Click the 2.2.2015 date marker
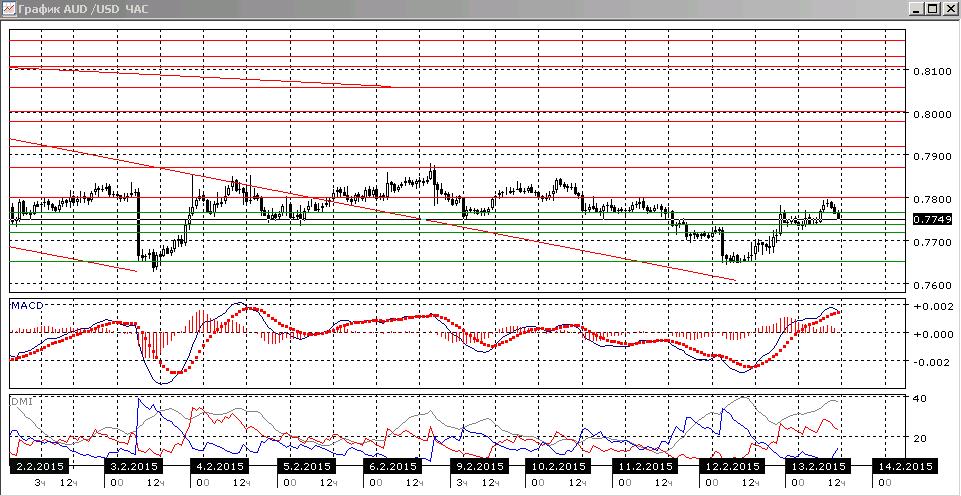Screen dimensions: 961x496 point(39,466)
